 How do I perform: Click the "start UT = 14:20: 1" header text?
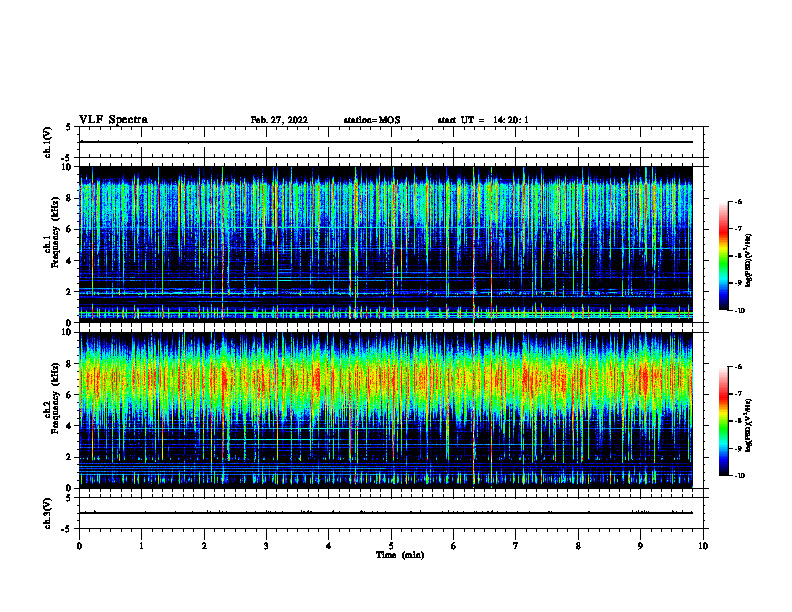pos(483,120)
